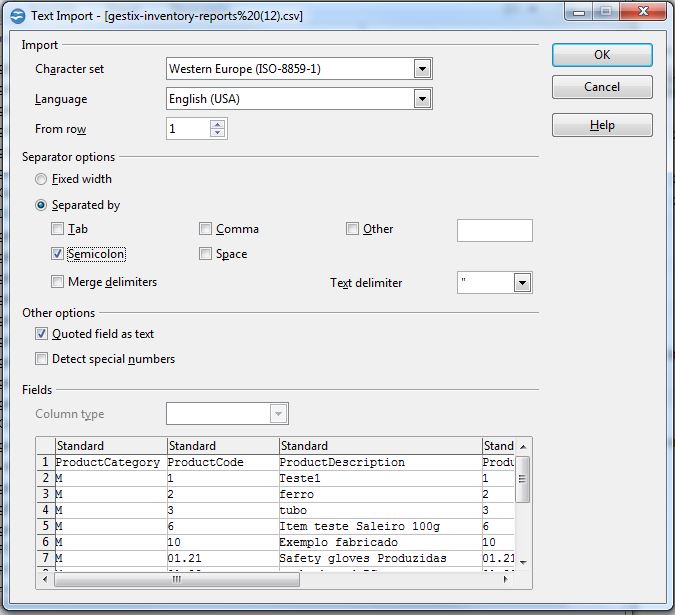Click the Teste1 cell in preview
This screenshot has height=615, width=675.
point(381,479)
